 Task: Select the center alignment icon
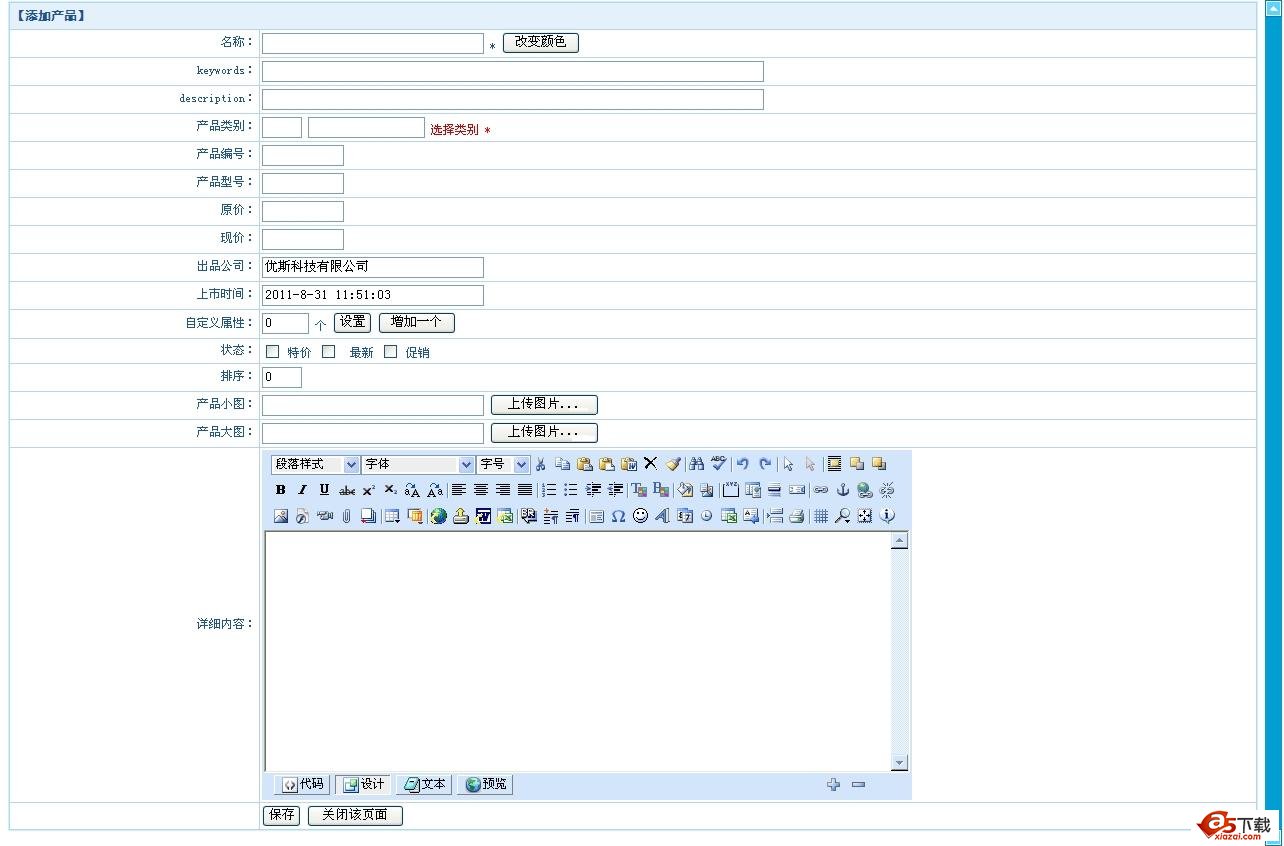[x=480, y=489]
